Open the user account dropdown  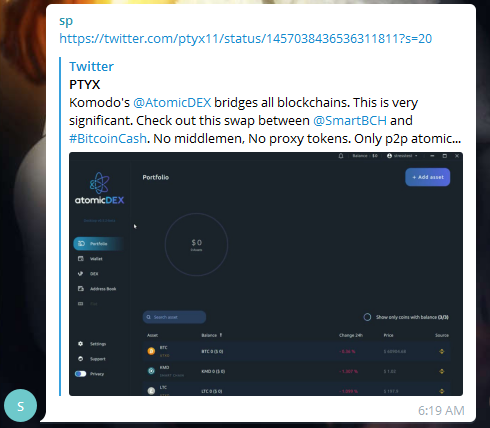pos(402,156)
